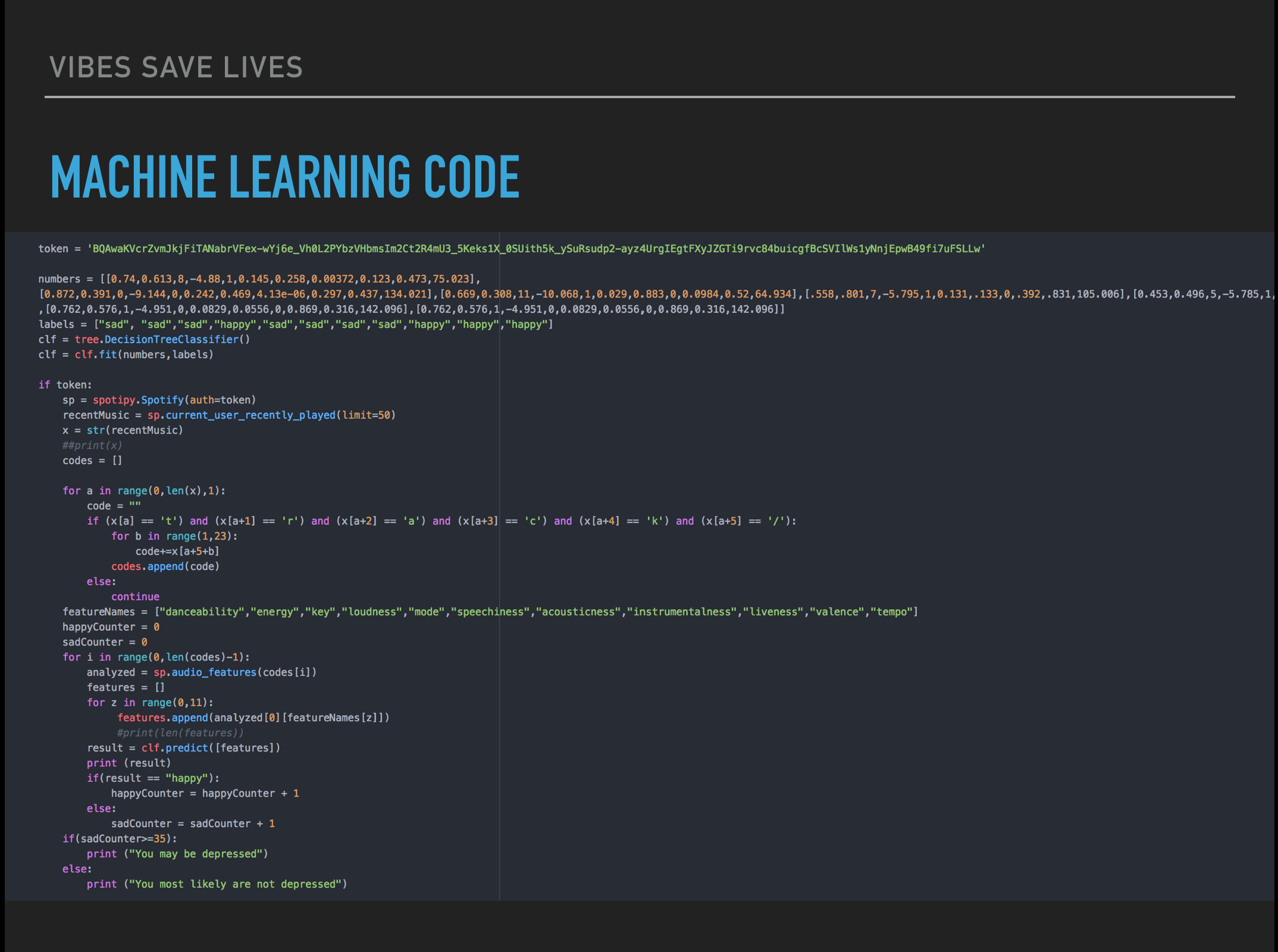This screenshot has height=952, width=1278.
Task: Click the green token string value
Action: pos(535,249)
